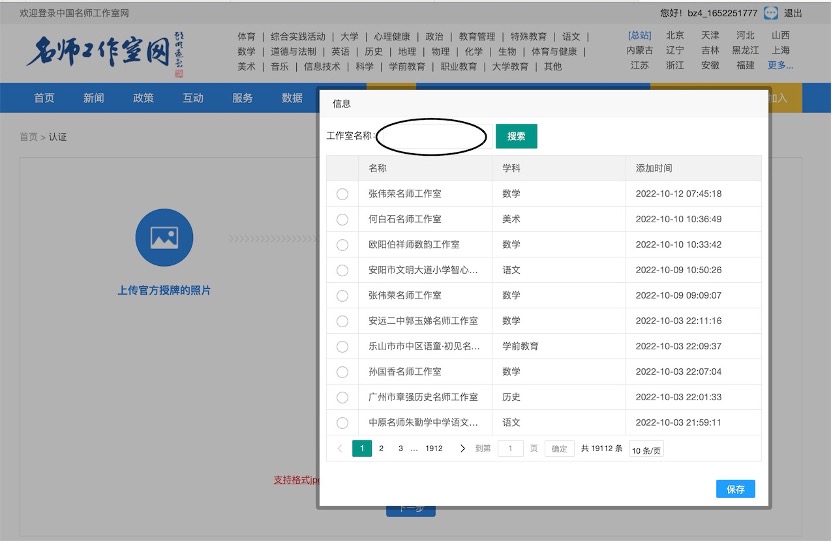
Task: Select the radio for 何白石名师工作室
Action: [x=342, y=220]
